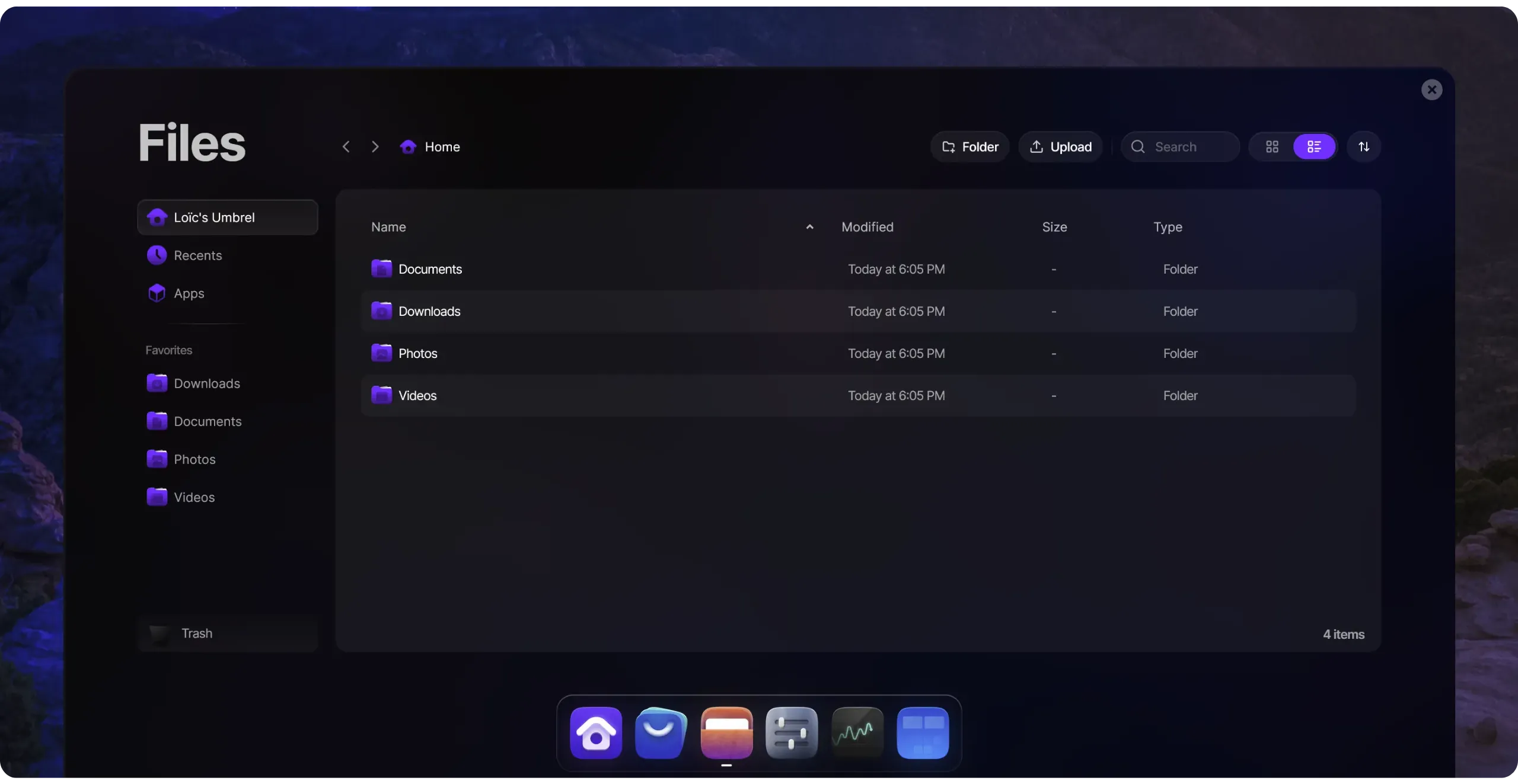Image resolution: width=1518 pixels, height=784 pixels.
Task: Click the Upload button
Action: pyautogui.click(x=1060, y=146)
